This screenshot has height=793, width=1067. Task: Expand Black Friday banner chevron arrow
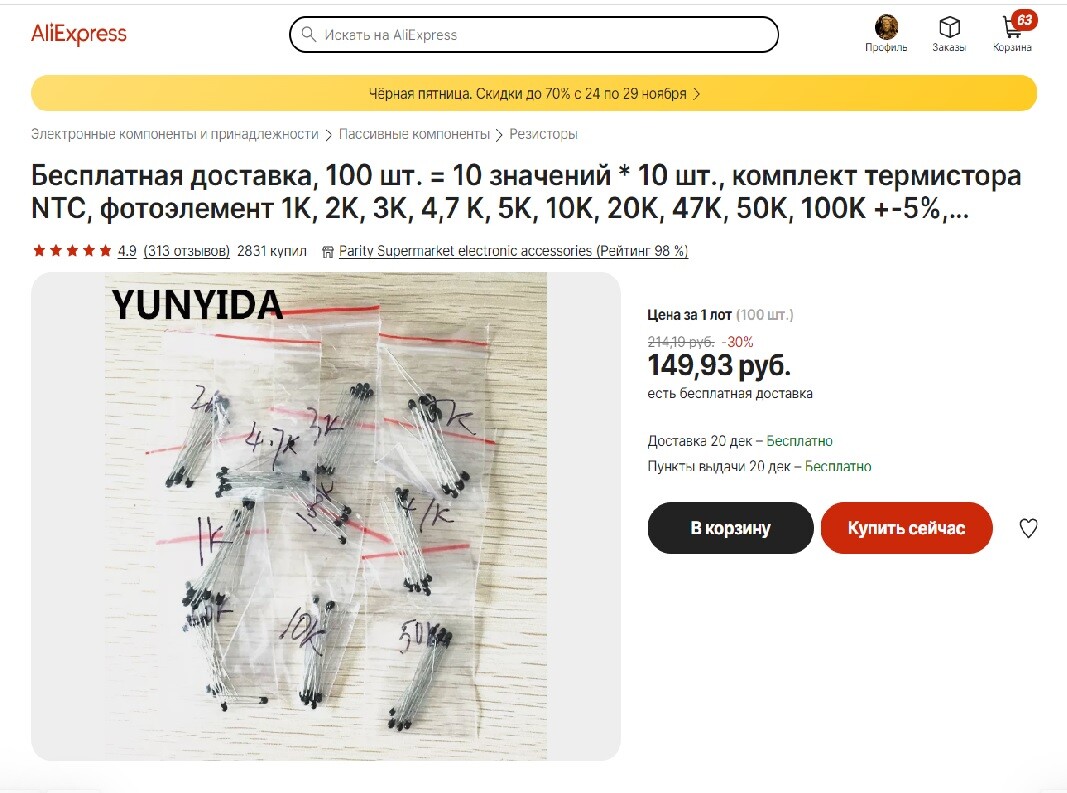tap(696, 94)
